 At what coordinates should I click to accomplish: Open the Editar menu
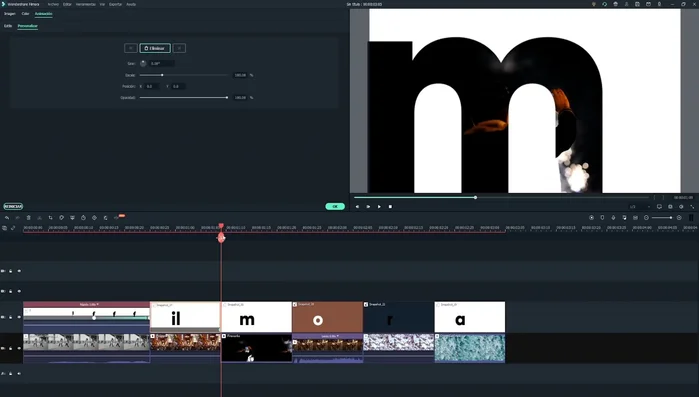pos(67,4)
